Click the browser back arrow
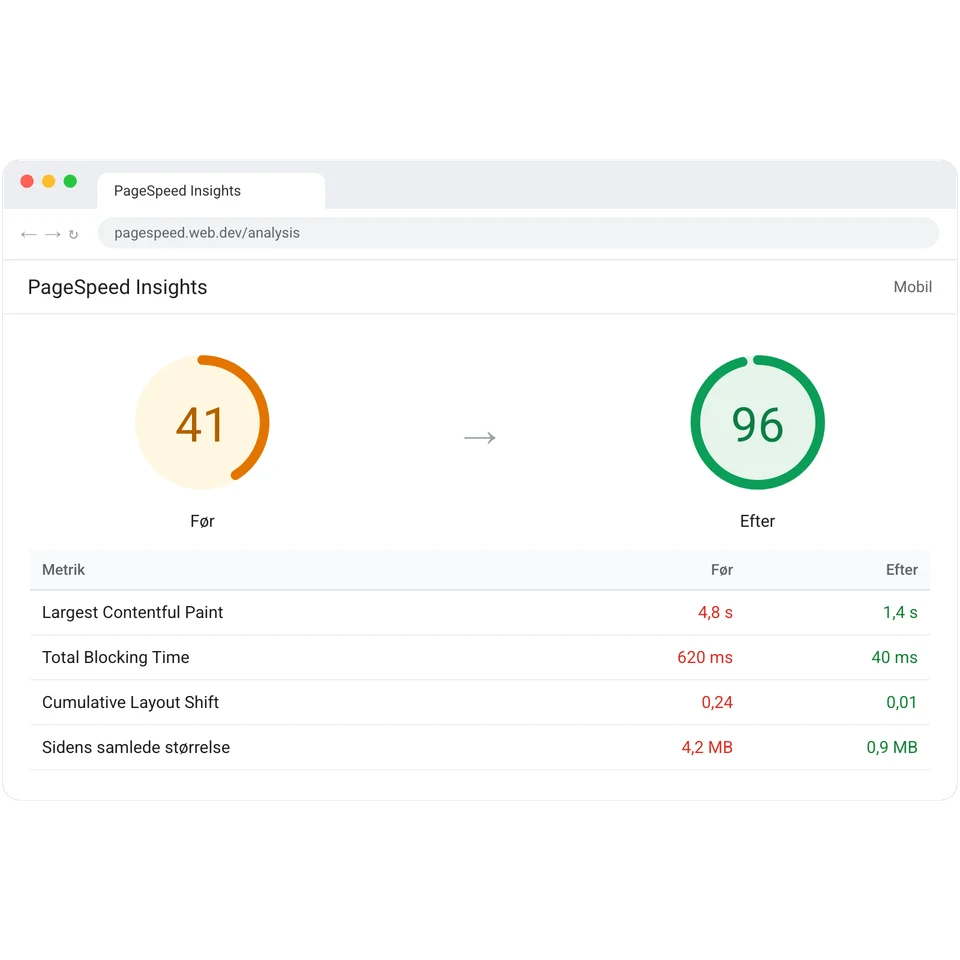960x960 pixels. click(29, 234)
